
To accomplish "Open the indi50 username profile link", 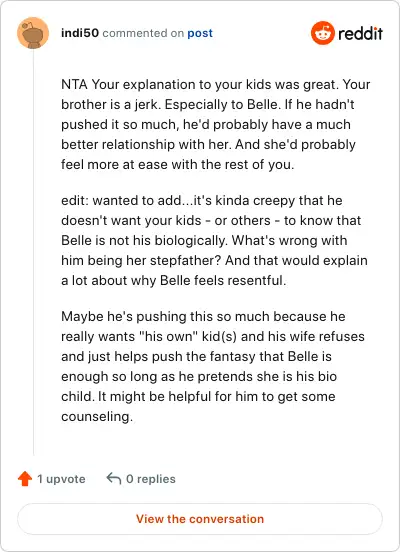I will click(80, 33).
